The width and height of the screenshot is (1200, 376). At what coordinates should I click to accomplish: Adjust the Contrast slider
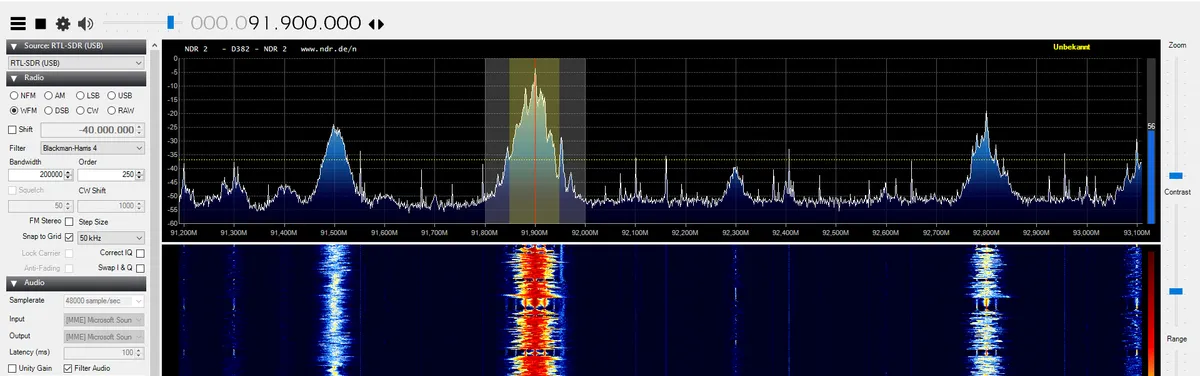pyautogui.click(x=1176, y=265)
